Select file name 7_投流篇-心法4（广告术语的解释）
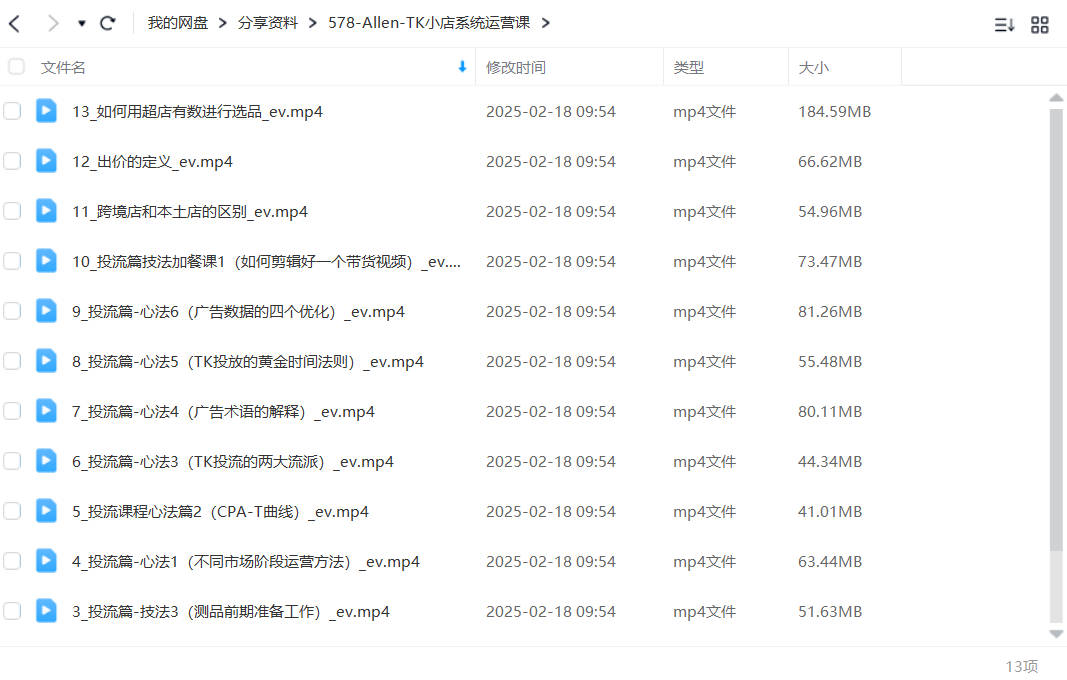The height and width of the screenshot is (680, 1067). tap(223, 412)
